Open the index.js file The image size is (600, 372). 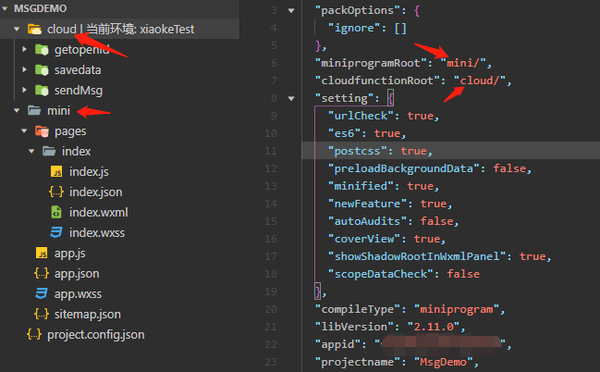(89, 172)
